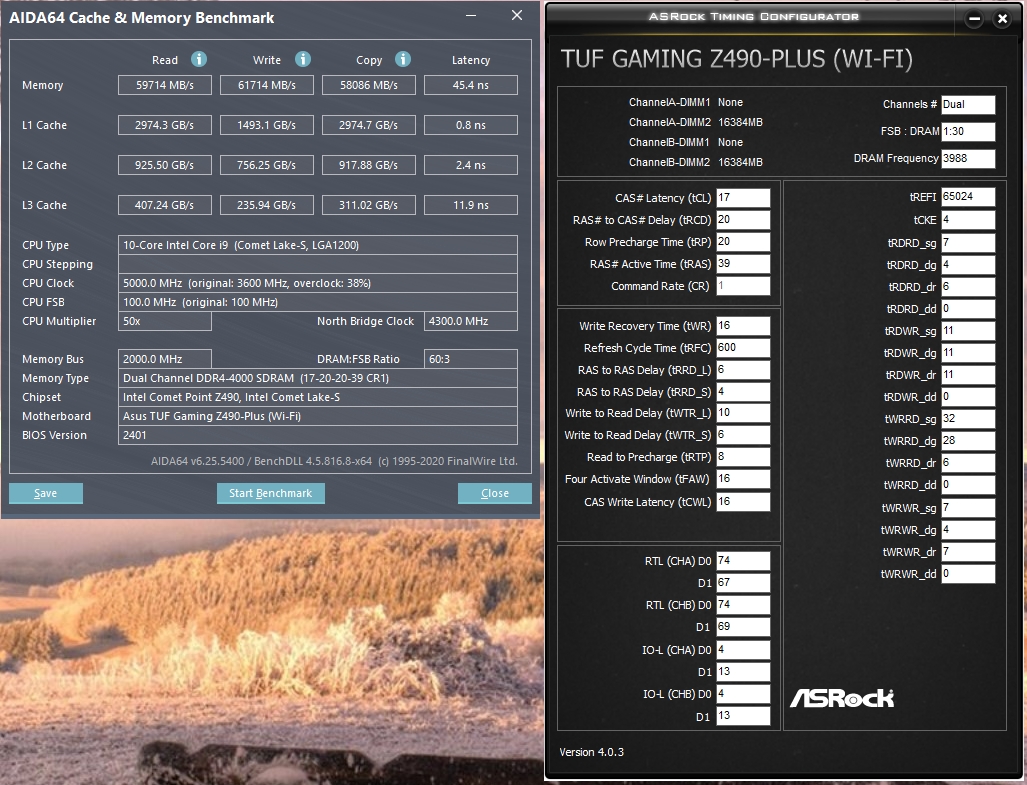
Task: Click the Save button in AIDA64
Action: point(46,493)
